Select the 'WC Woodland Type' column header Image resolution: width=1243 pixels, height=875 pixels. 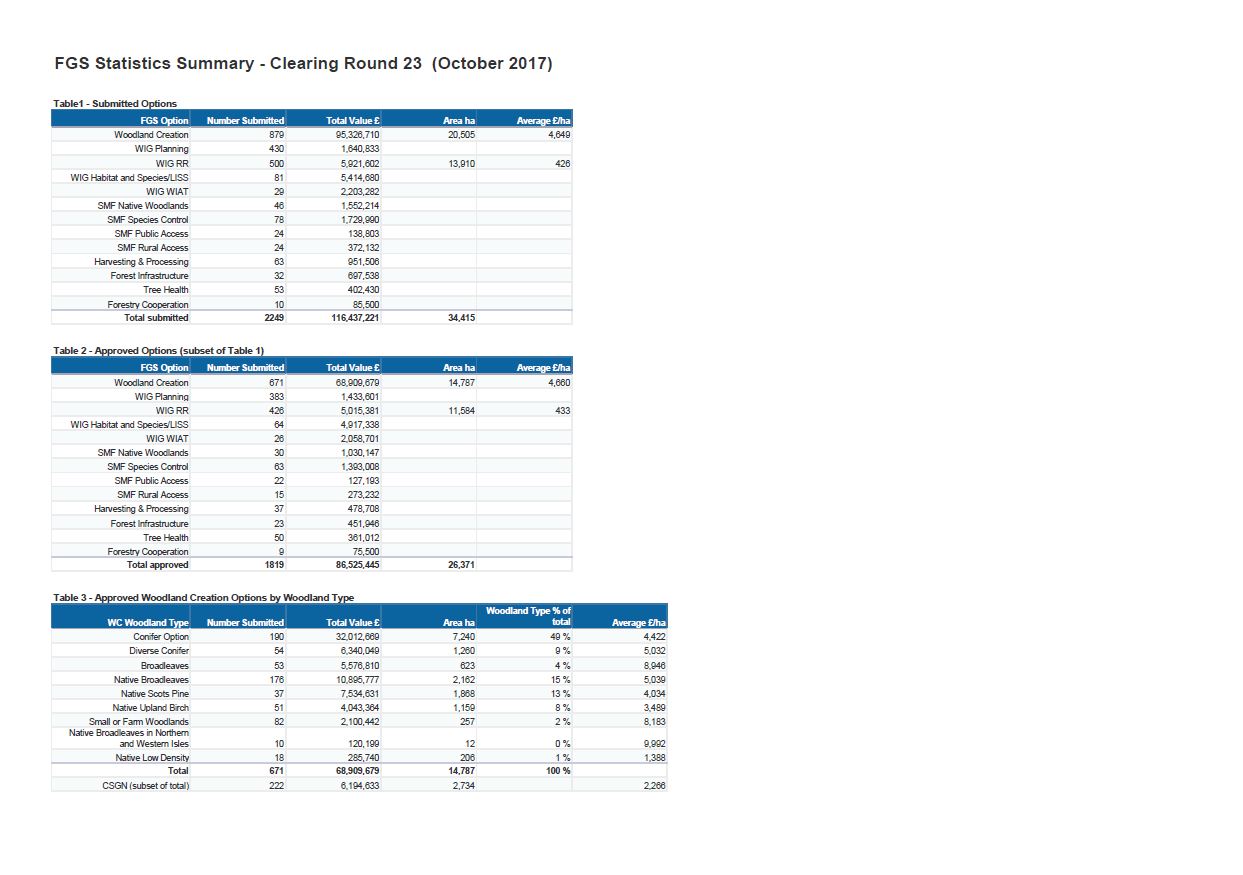coord(148,622)
